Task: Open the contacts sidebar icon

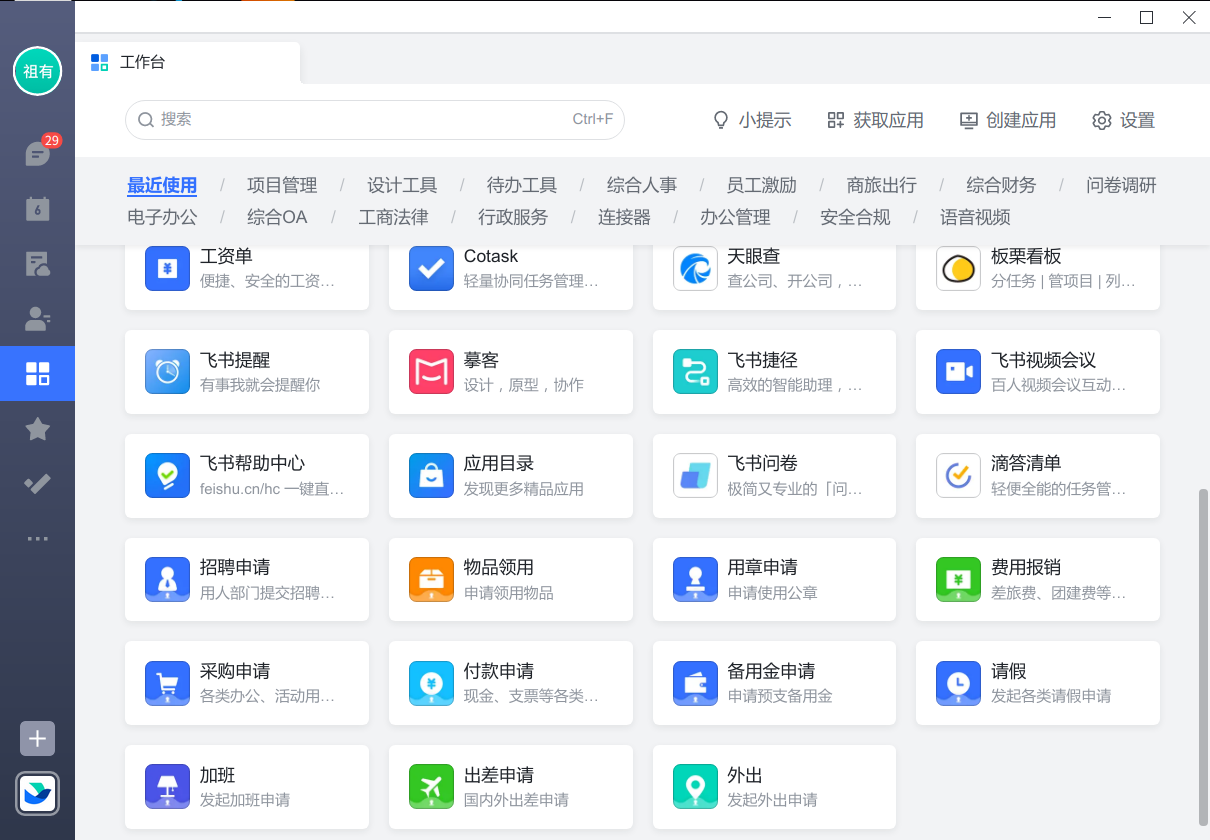Action: 37,319
